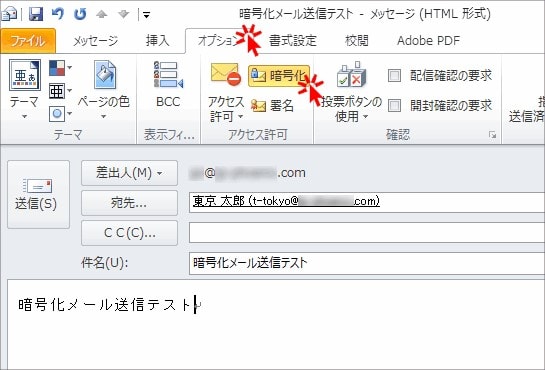The width and height of the screenshot is (545, 370).
Task: Toggle the 署名 digital signature button
Action: [x=272, y=105]
